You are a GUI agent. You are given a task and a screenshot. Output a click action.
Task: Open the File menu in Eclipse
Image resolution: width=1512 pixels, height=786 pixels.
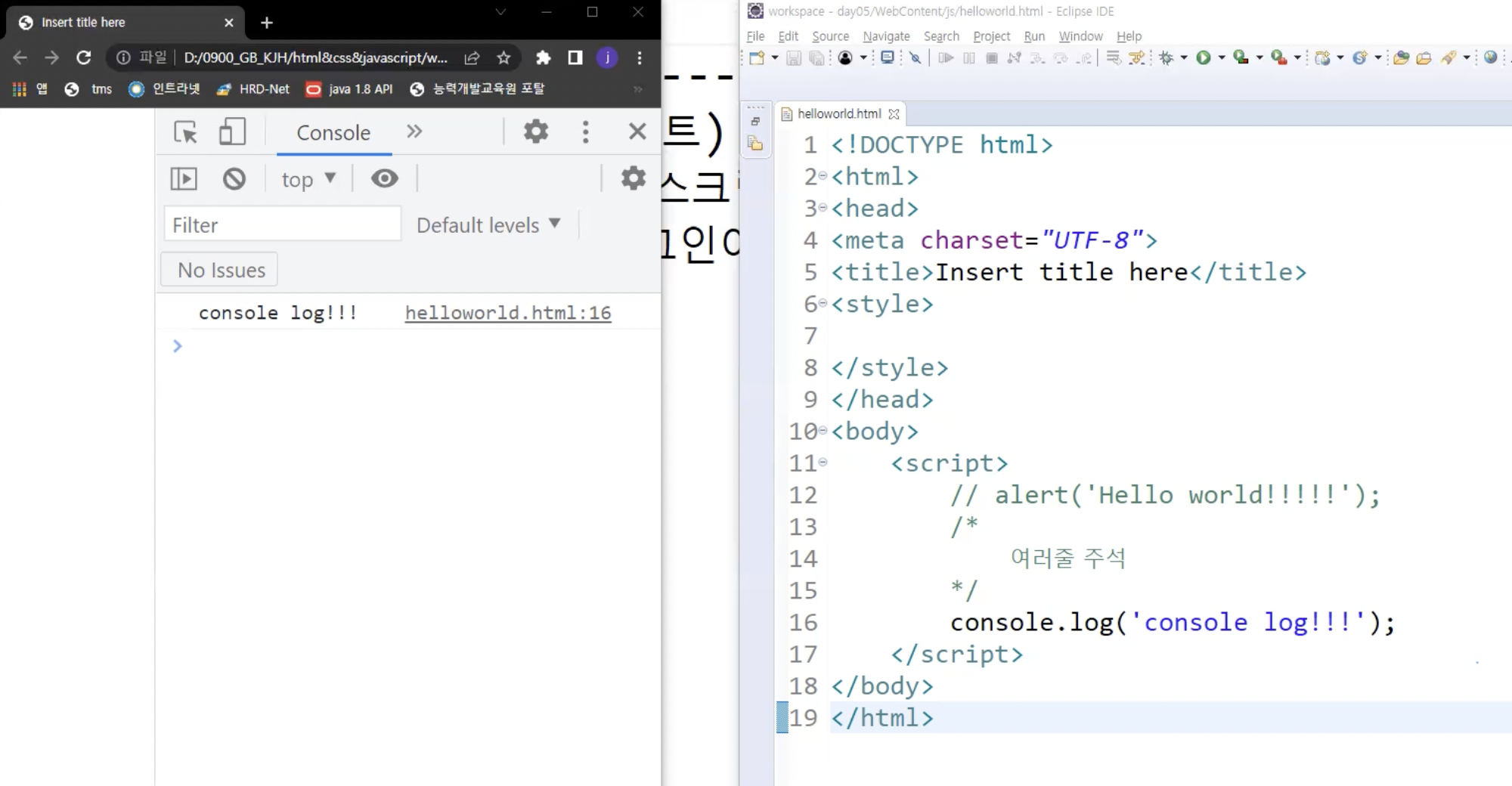[755, 36]
